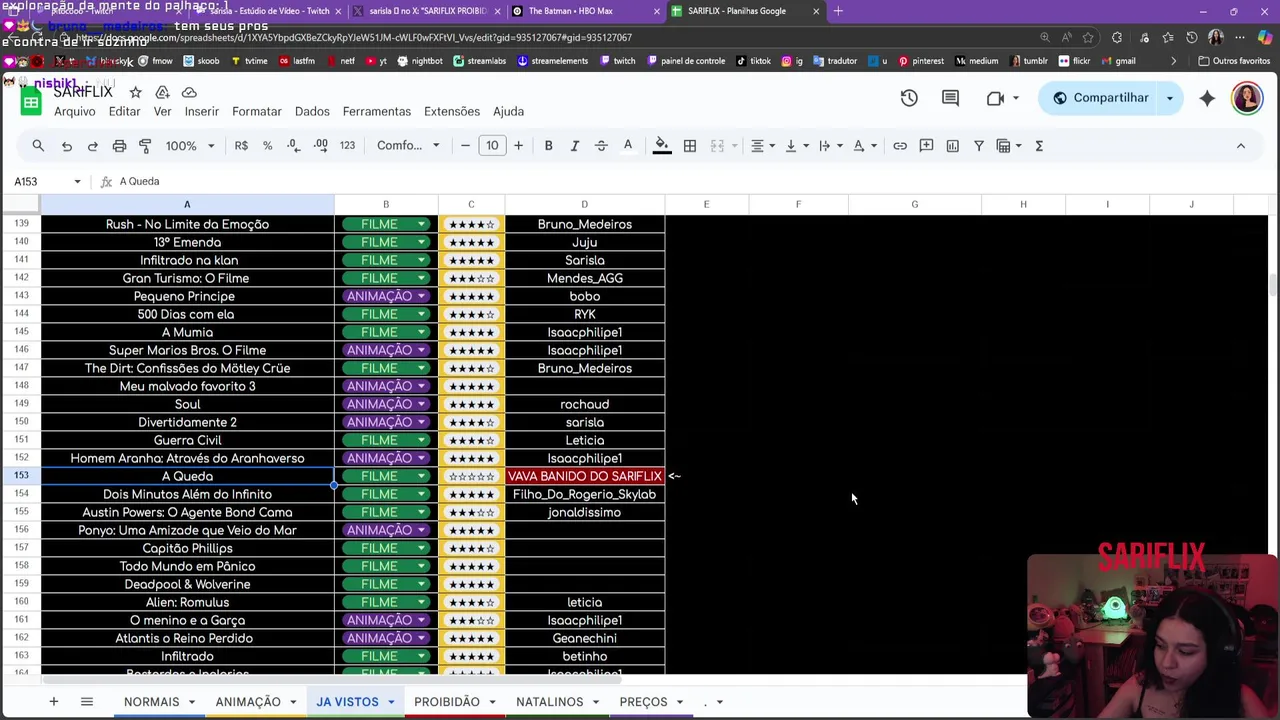The width and height of the screenshot is (1280, 720).
Task: Open the comments panel icon
Action: click(x=951, y=98)
